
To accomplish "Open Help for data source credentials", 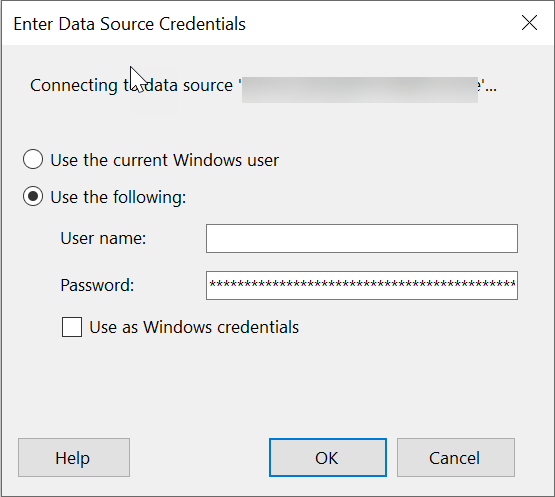I will (74, 458).
